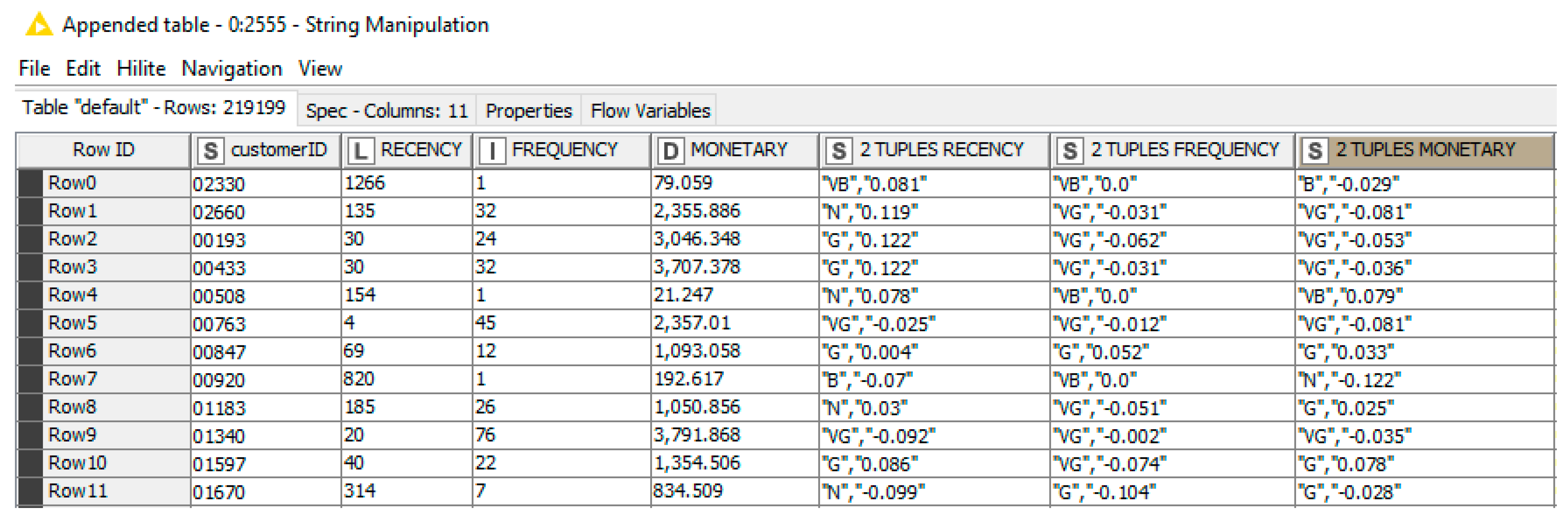The image size is (1568, 523).
Task: Open the Hilite menu
Action: tap(141, 69)
